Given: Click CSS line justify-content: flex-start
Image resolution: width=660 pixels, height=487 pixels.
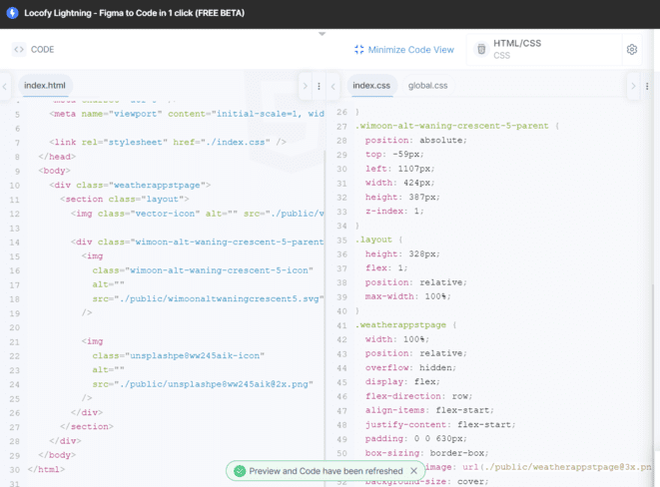Looking at the screenshot, I should tap(440, 424).
